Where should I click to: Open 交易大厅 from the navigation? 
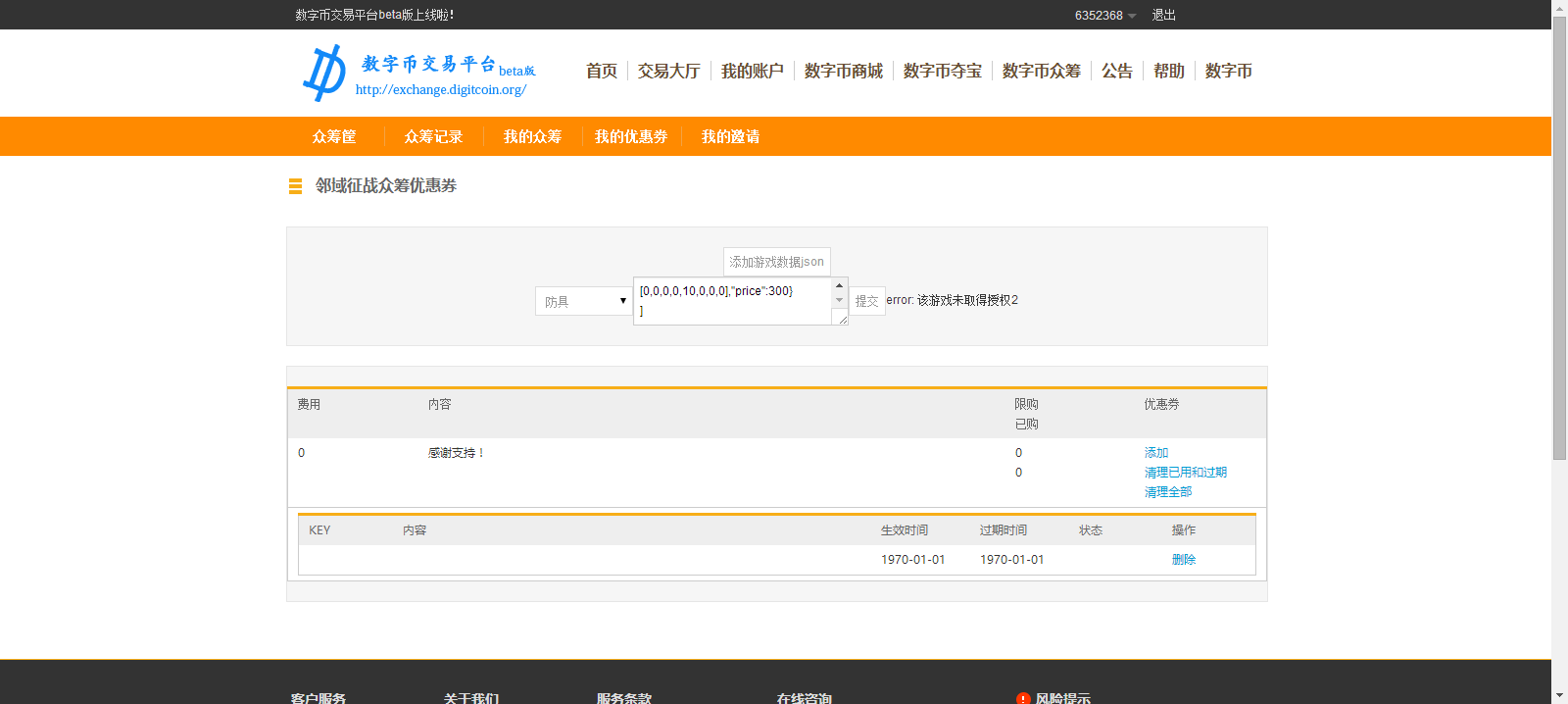(x=669, y=71)
